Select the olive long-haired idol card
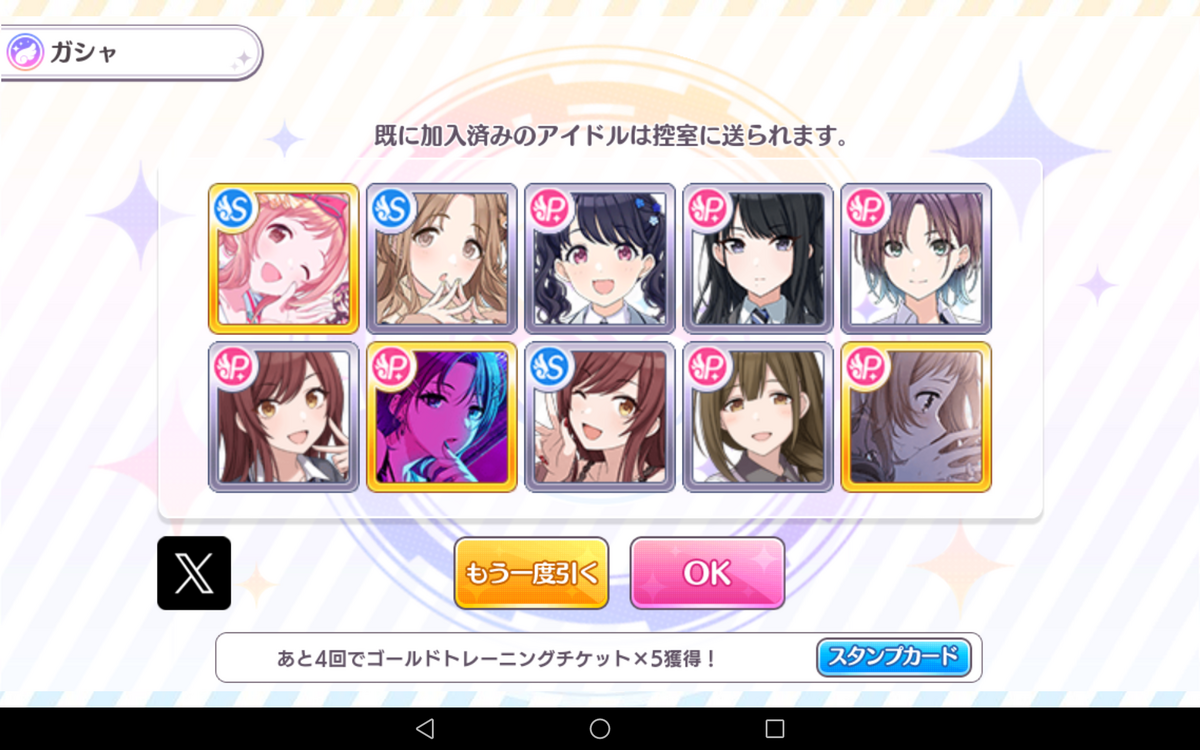Viewport: 1200px width, 750px height. point(758,417)
